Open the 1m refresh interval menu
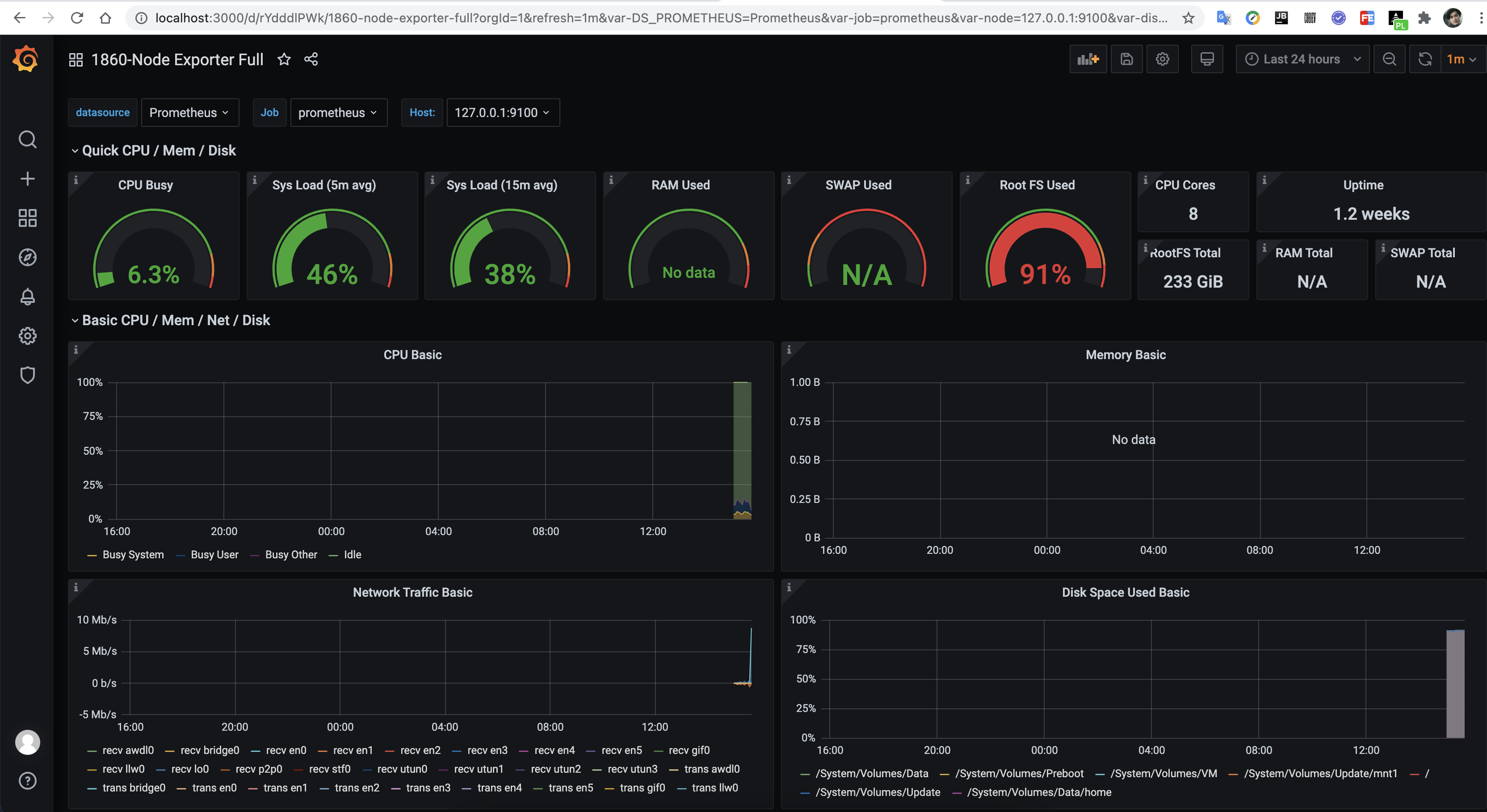The height and width of the screenshot is (812, 1487). [x=1461, y=59]
